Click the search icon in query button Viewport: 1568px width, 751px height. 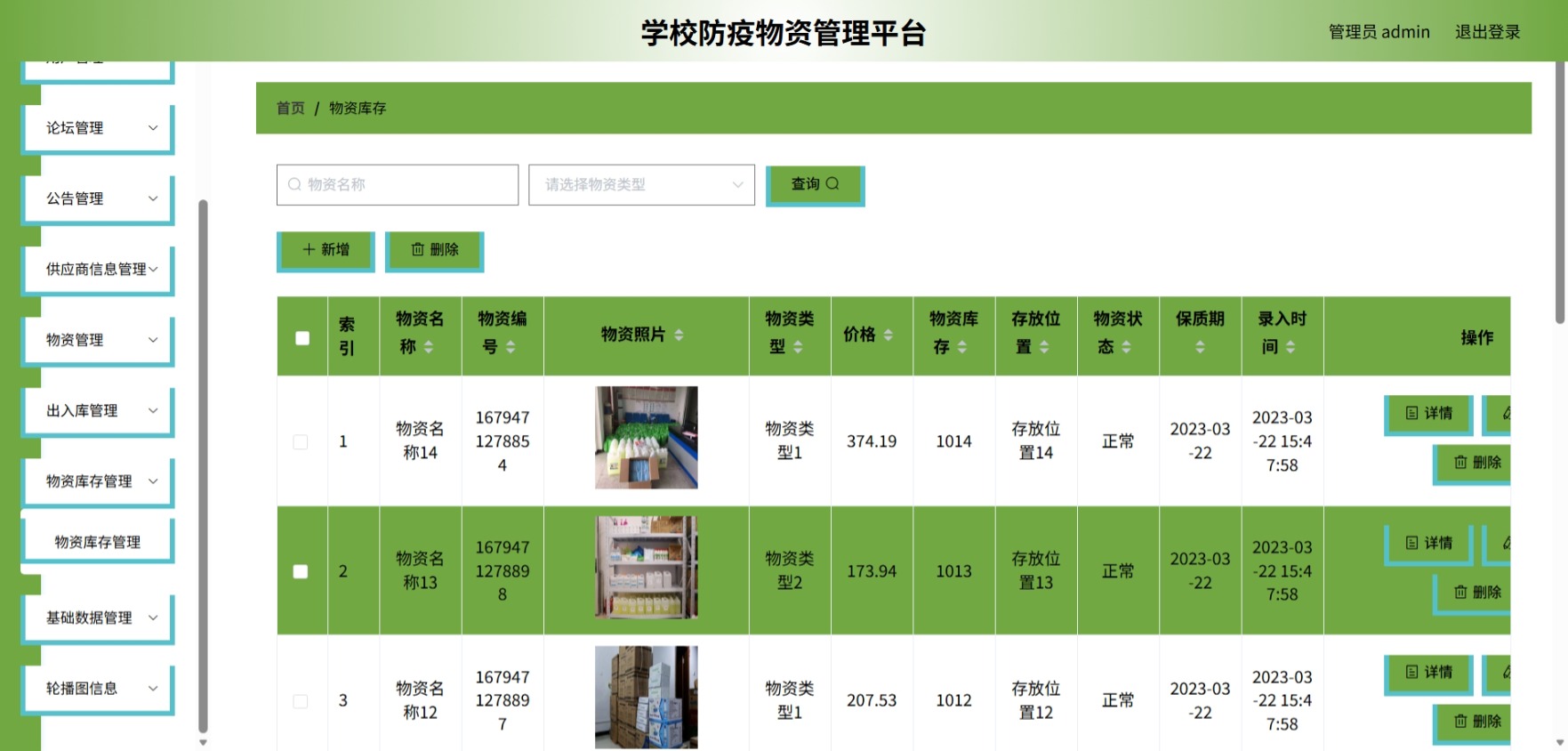click(x=832, y=183)
